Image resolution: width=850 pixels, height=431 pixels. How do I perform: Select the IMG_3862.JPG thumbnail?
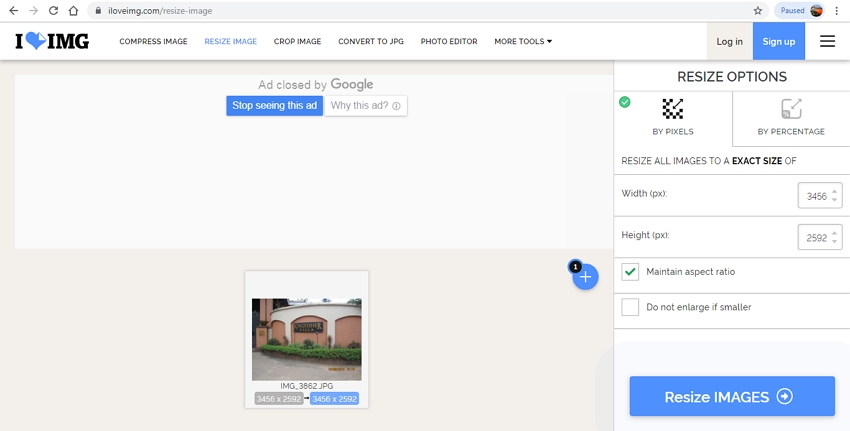[x=307, y=339]
